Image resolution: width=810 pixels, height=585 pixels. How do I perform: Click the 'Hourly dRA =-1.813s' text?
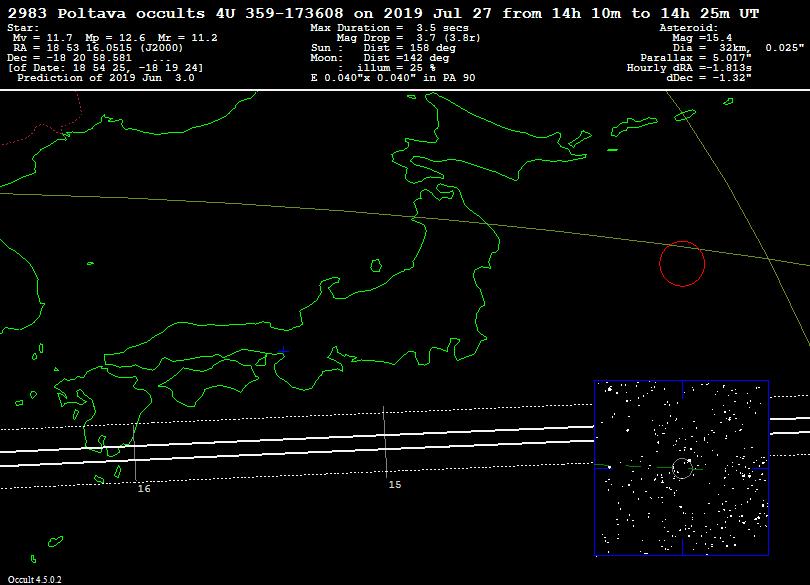click(x=689, y=68)
